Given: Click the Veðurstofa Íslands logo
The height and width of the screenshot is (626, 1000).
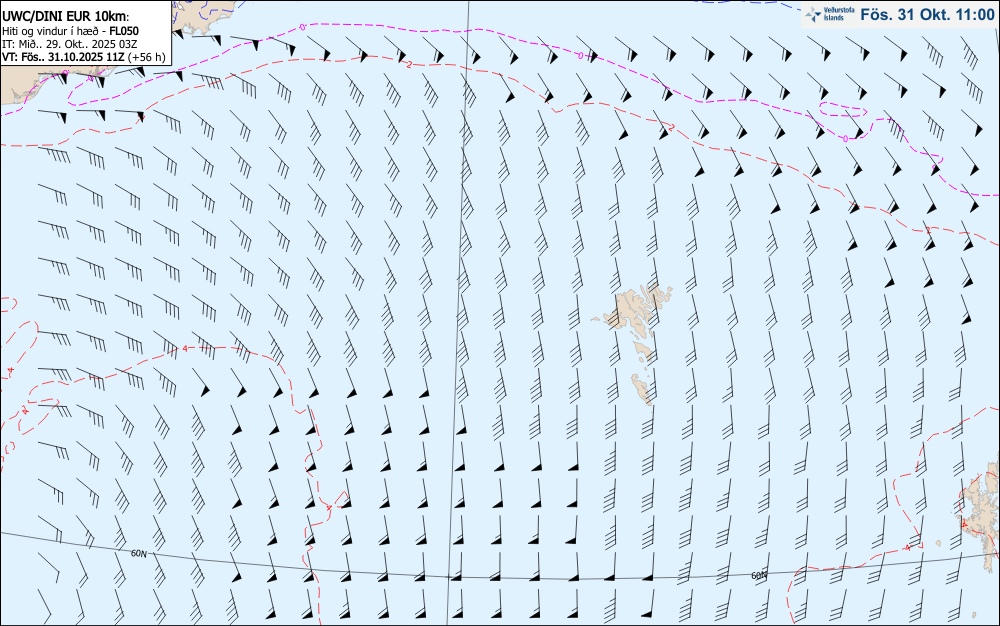Looking at the screenshot, I should (x=829, y=14).
